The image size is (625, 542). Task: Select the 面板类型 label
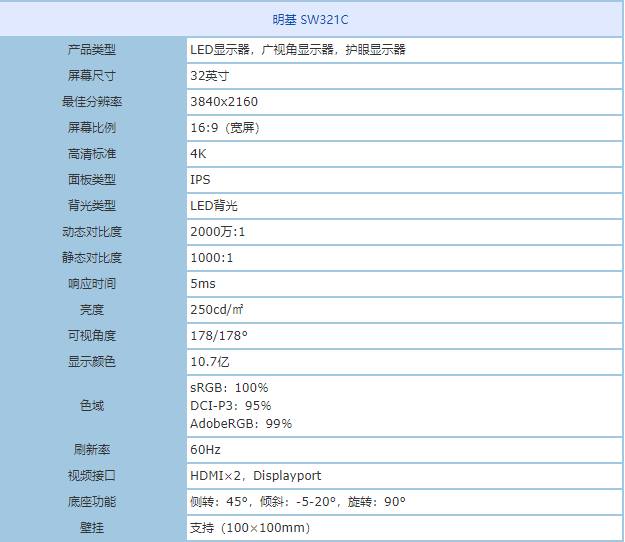pyautogui.click(x=92, y=180)
